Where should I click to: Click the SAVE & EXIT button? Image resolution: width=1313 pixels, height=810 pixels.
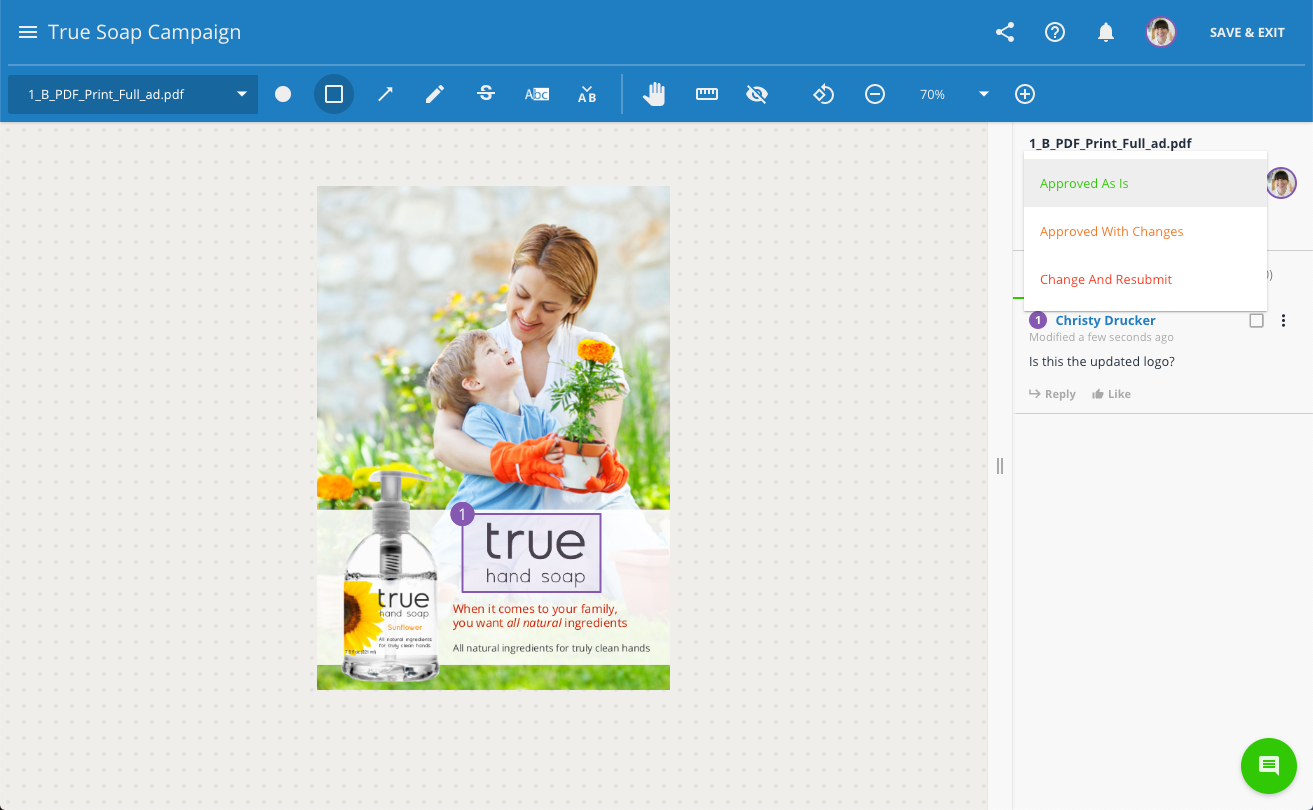pyautogui.click(x=1247, y=32)
